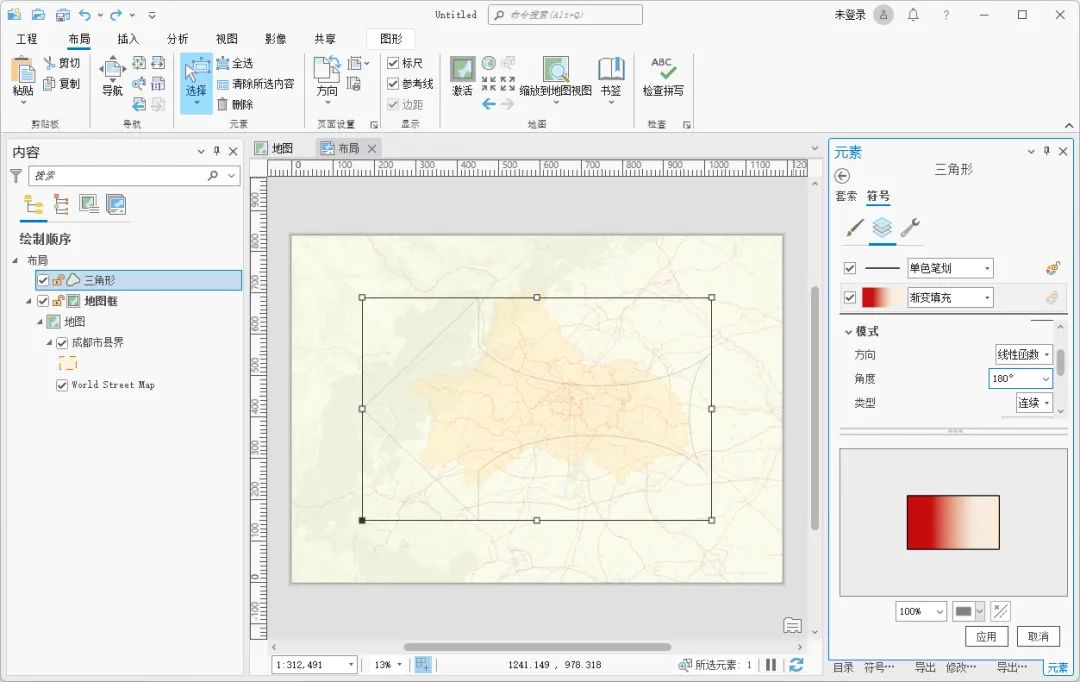Click Select All (全选) in ribbon

coord(235,63)
